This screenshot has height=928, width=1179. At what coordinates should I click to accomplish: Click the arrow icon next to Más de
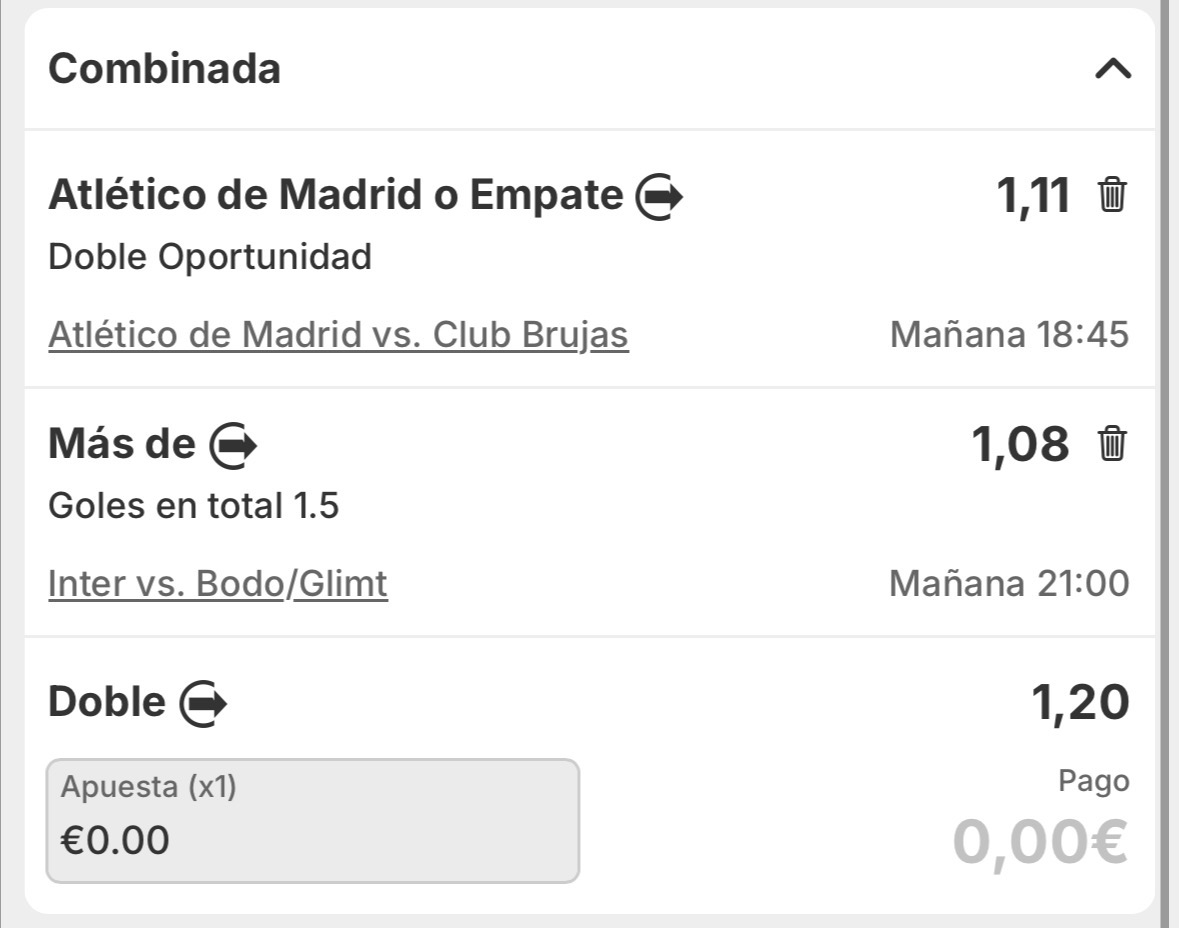coord(233,445)
